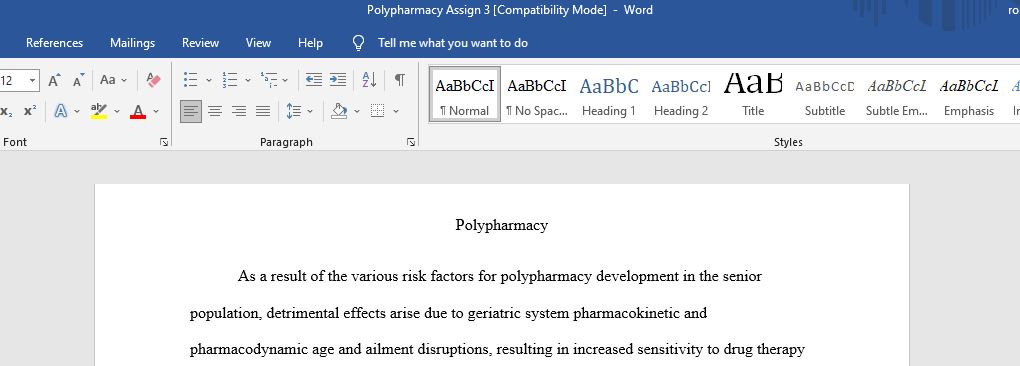Open borders dropdown arrow

pyautogui.click(x=396, y=112)
